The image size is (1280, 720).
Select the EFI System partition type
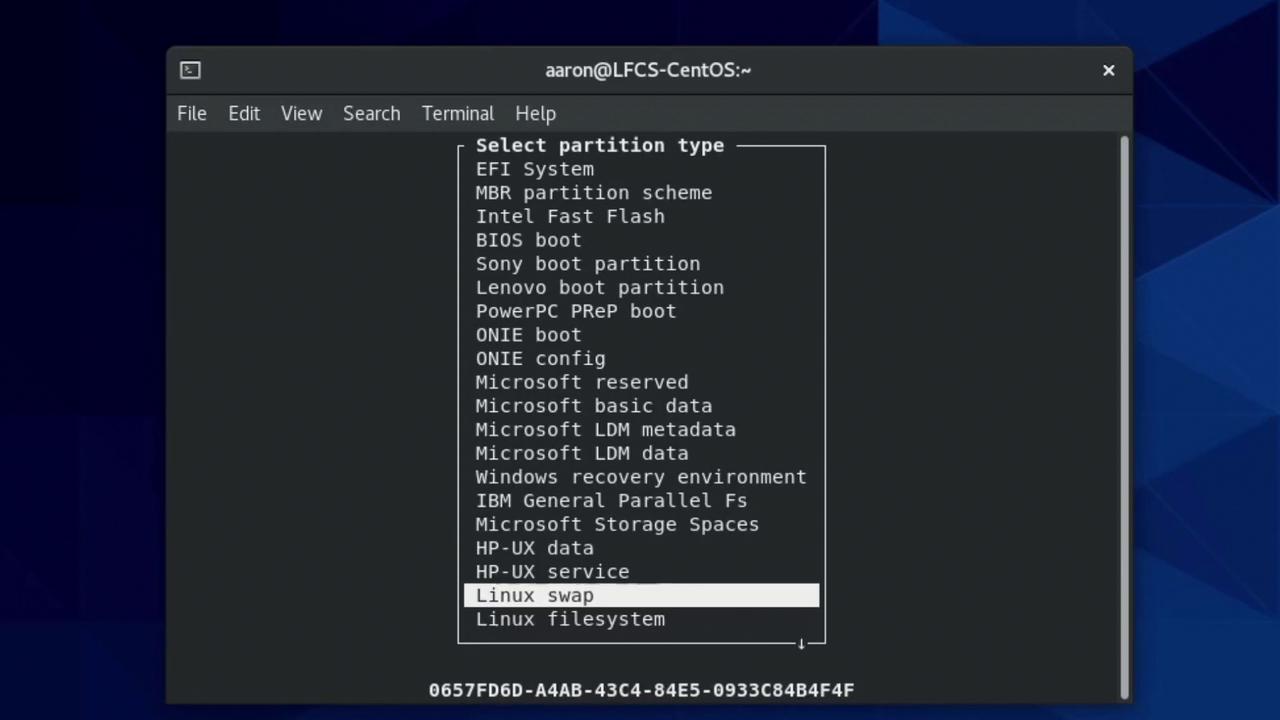[x=535, y=169]
